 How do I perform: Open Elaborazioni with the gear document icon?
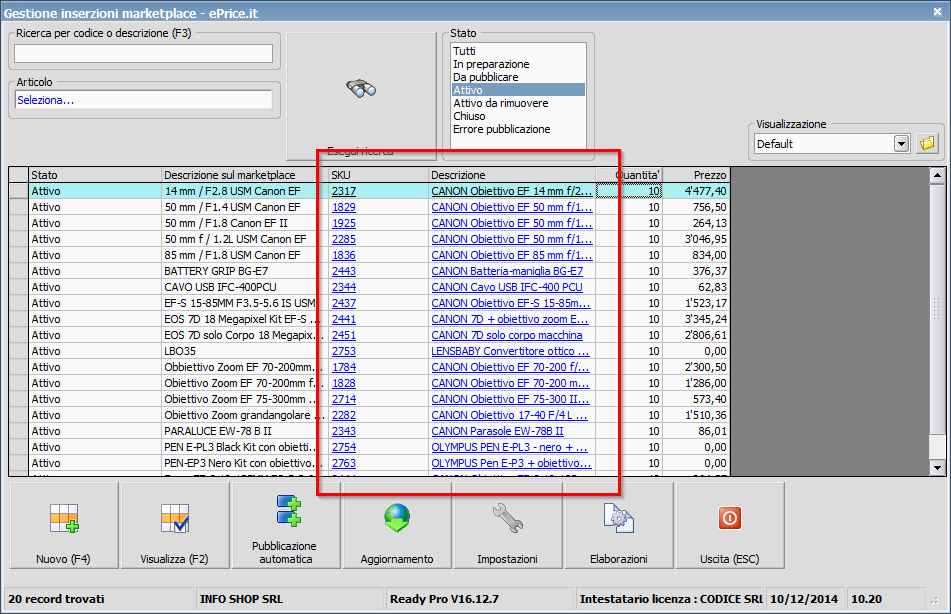click(619, 518)
